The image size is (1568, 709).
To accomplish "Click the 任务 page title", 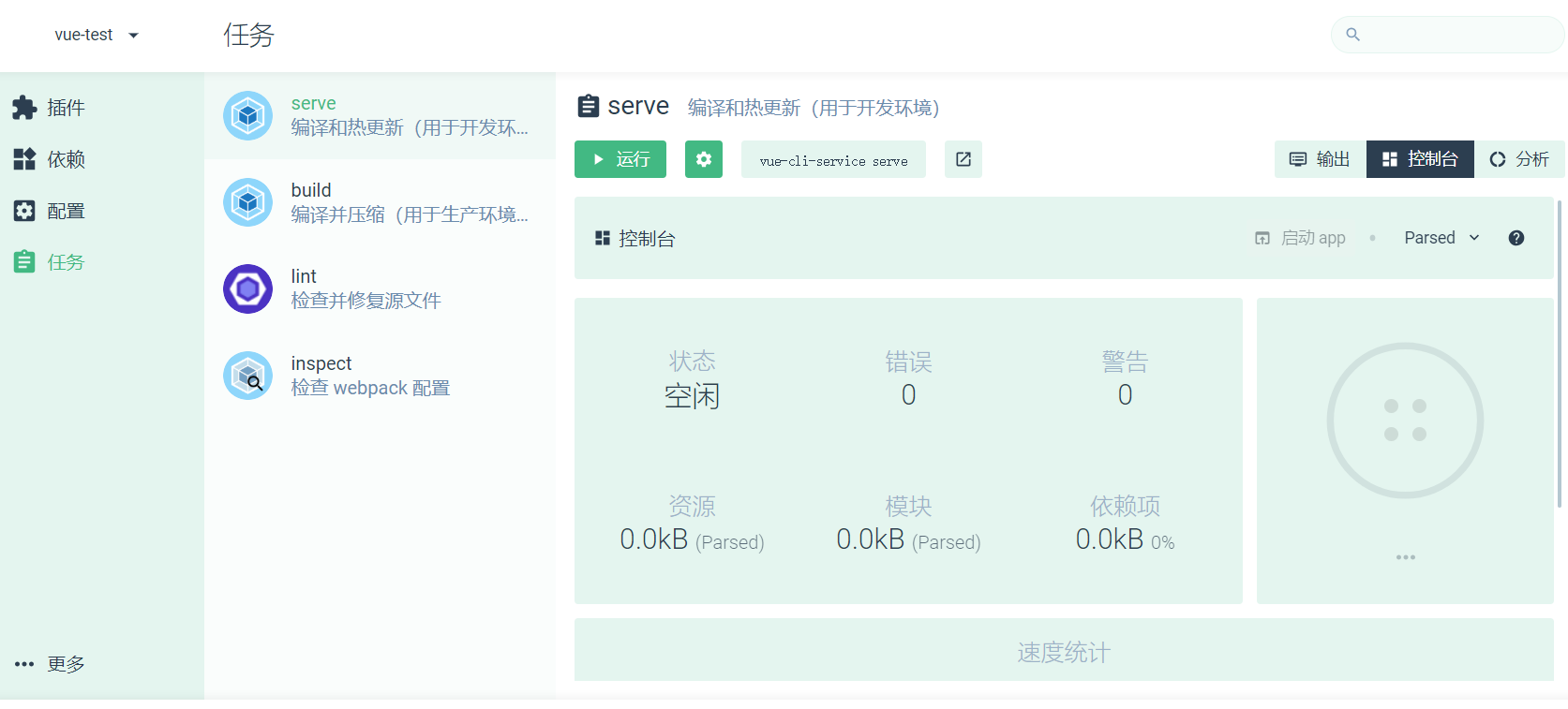I will (x=248, y=36).
